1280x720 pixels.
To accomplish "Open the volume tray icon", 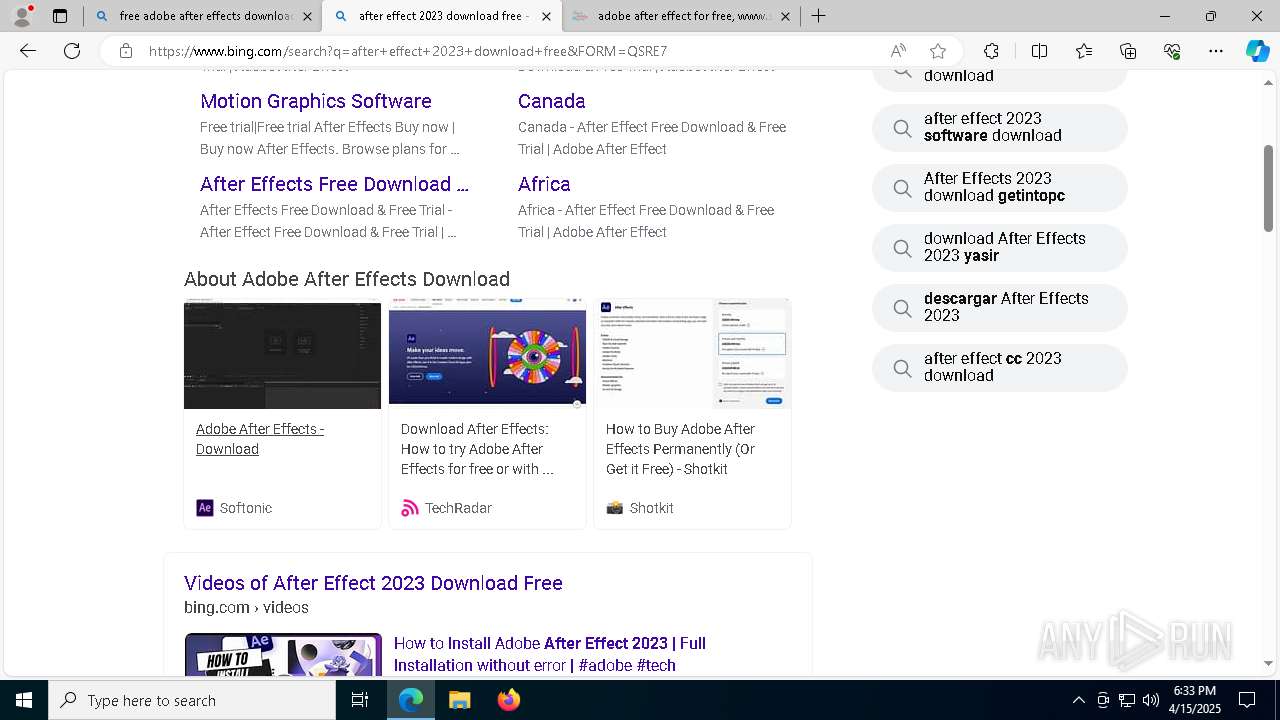I will pyautogui.click(x=1151, y=700).
